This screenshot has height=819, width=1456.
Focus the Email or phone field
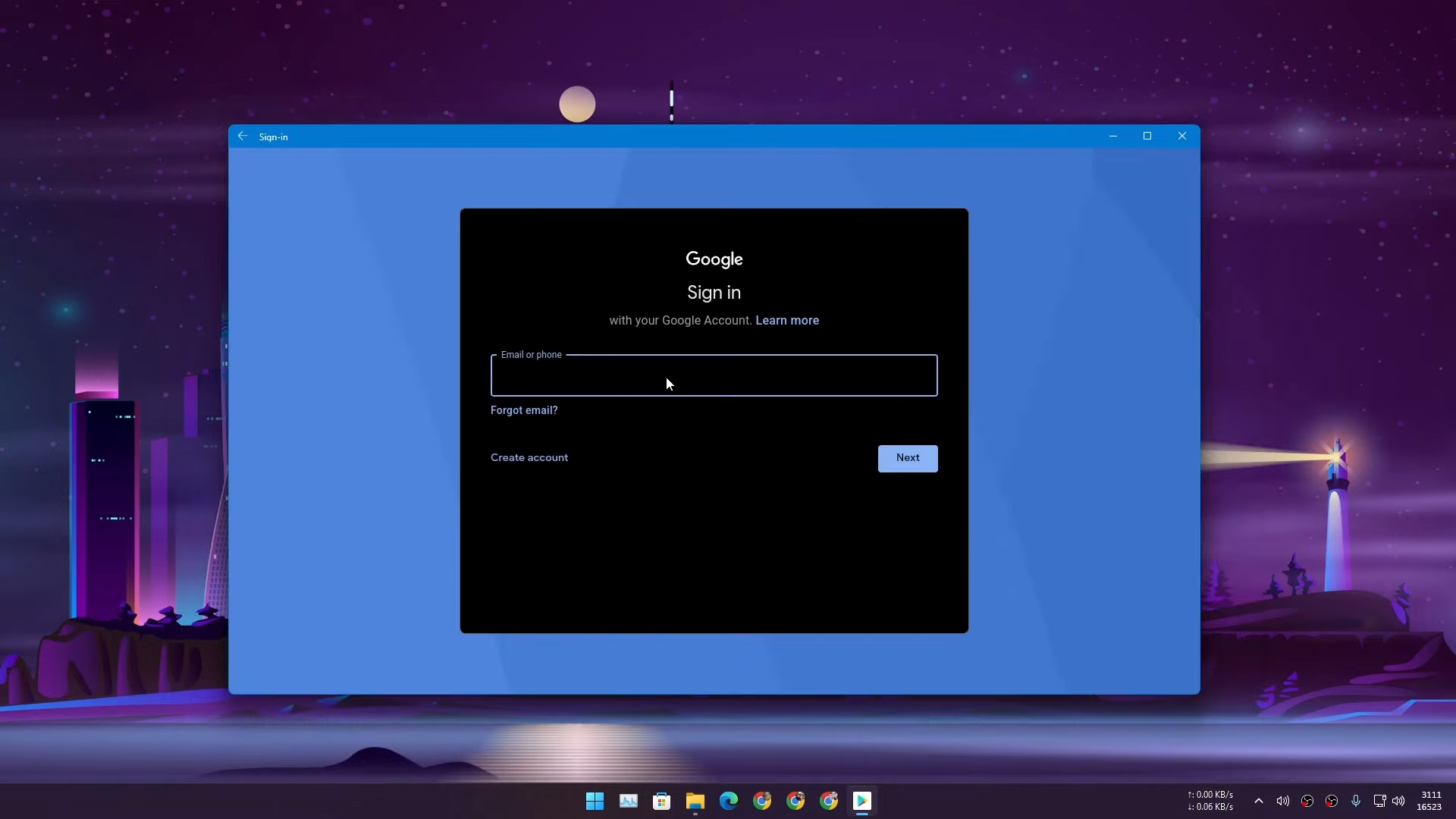click(714, 376)
